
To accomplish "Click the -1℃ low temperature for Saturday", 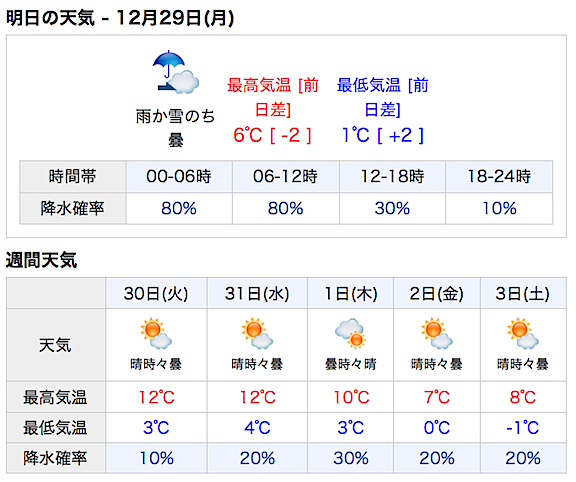I will [523, 428].
